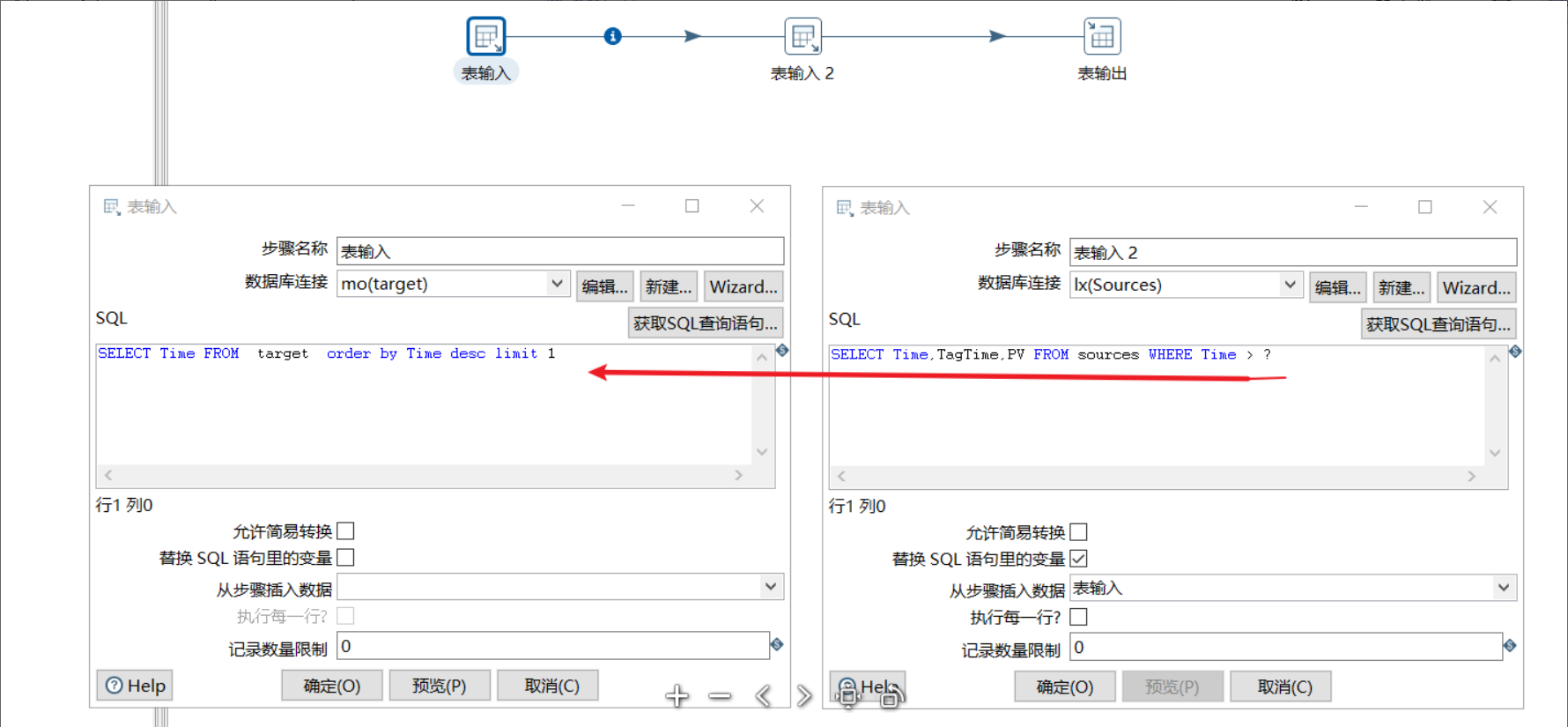Open the mo(target) database connection dropdown
The height and width of the screenshot is (727, 1568).
tap(557, 284)
